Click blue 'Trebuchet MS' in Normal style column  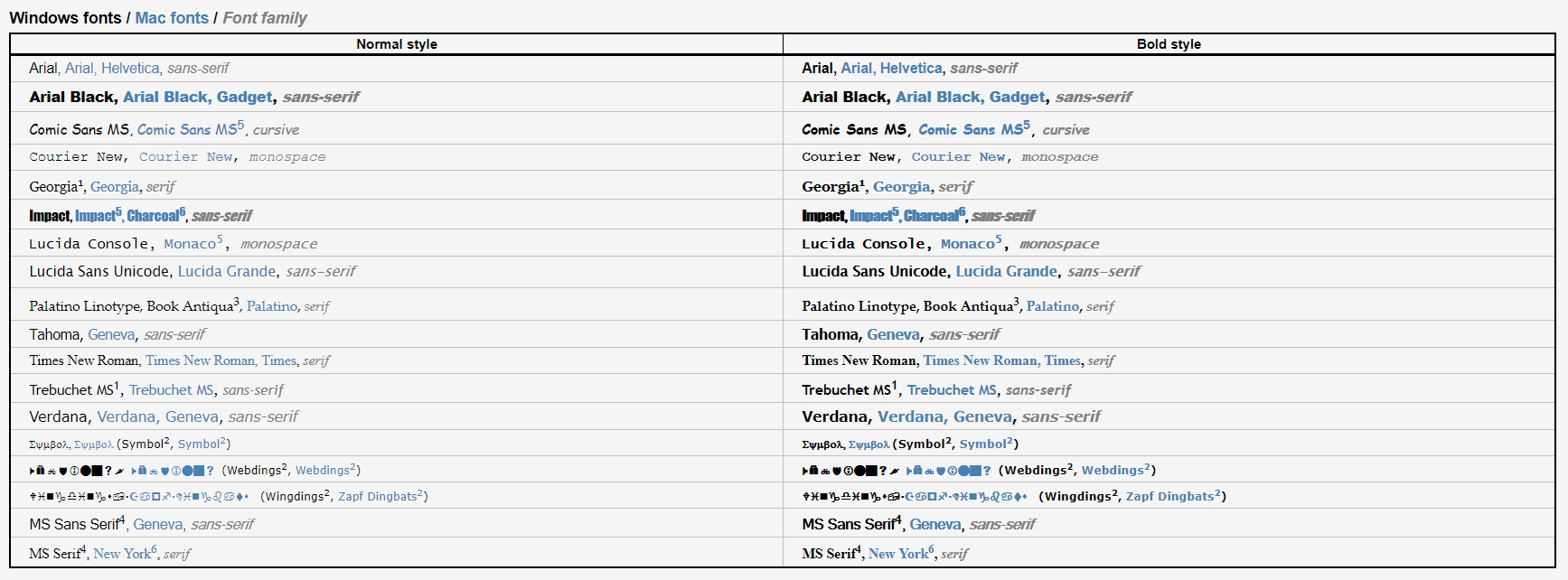pos(172,390)
